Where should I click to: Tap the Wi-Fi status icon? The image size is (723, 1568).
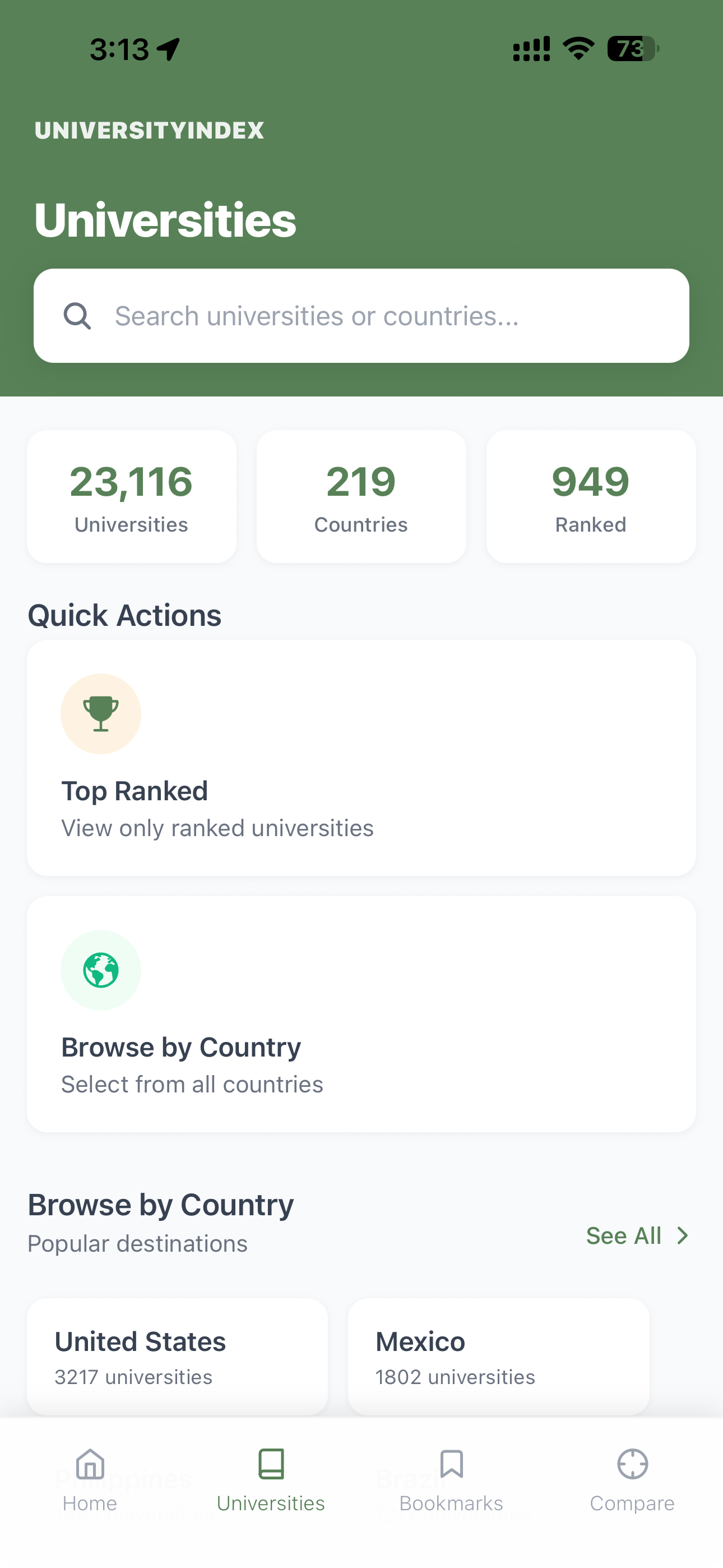click(x=578, y=49)
